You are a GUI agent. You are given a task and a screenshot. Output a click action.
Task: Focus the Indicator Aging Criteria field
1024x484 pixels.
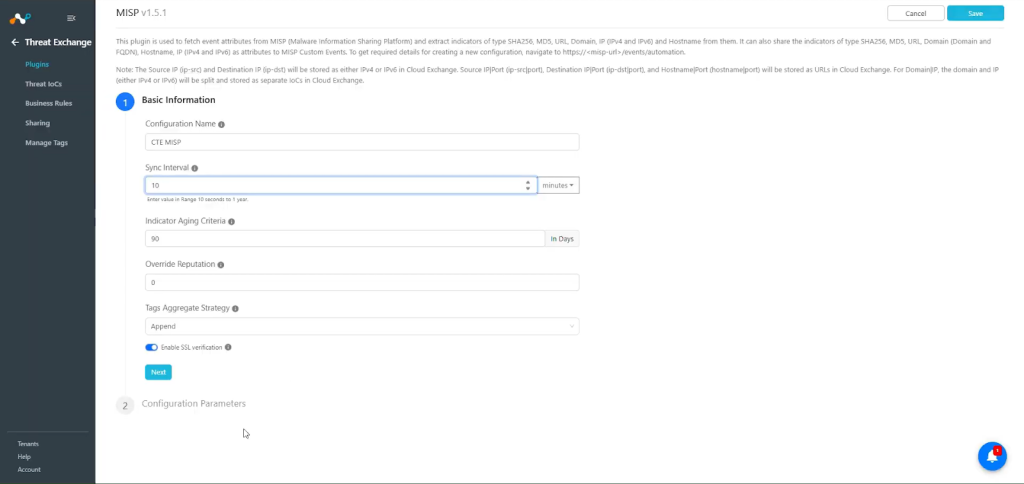pyautogui.click(x=345, y=239)
